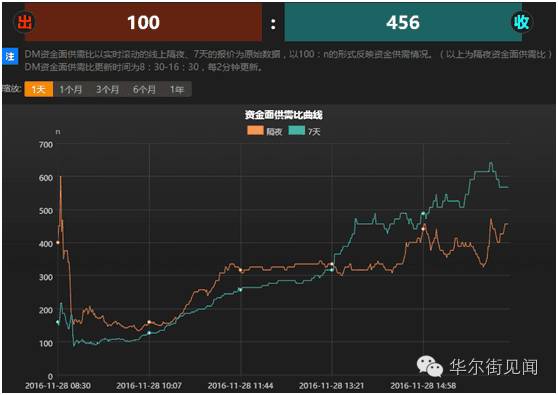Click the 隔夜 data point at 13:21

click(x=332, y=264)
